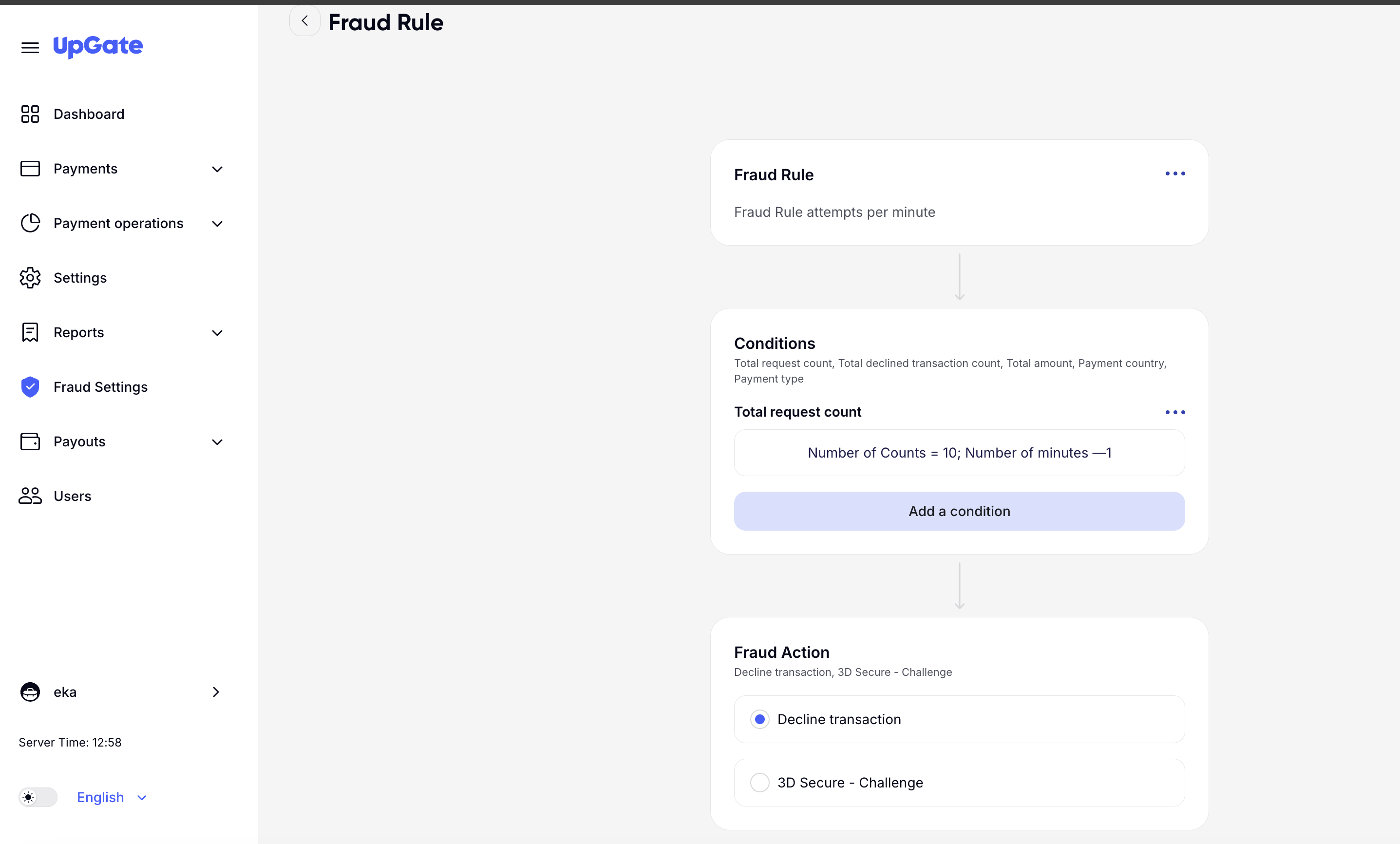Viewport: 1400px width, 844px height.
Task: Click the Fraud Settings shield icon
Action: (30, 387)
